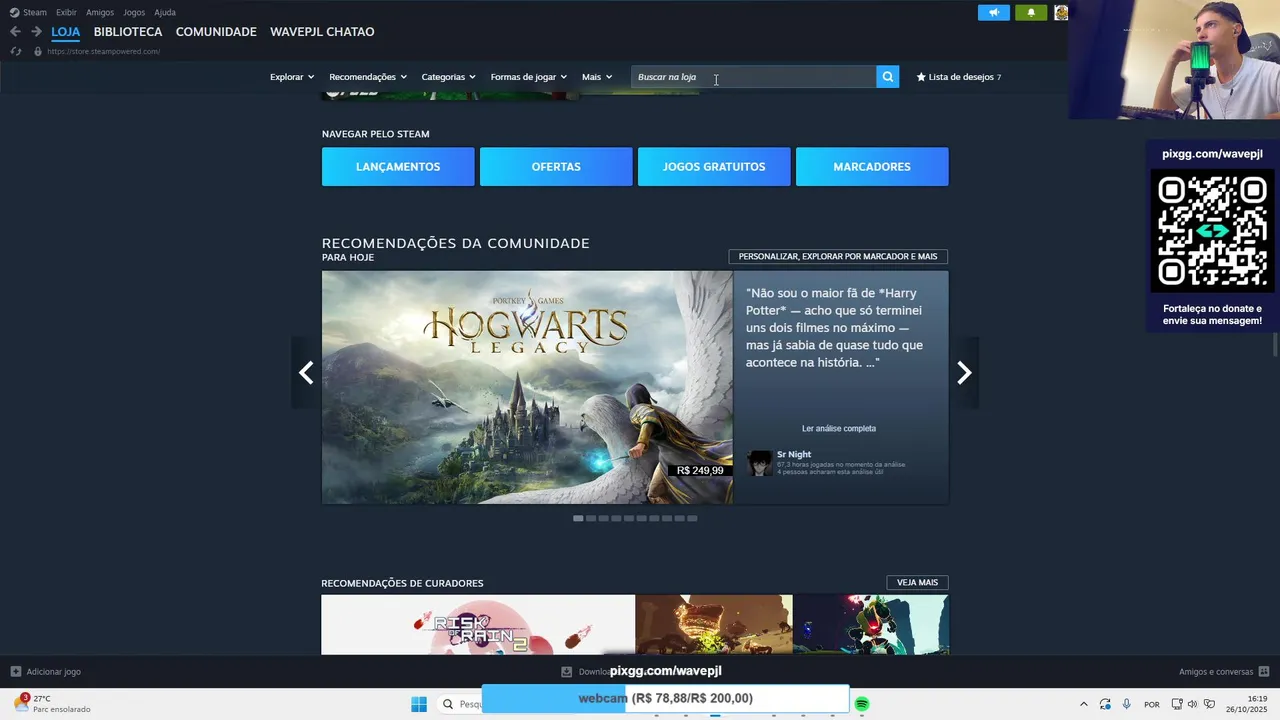
Task: Click the POR language indicator
Action: (x=1152, y=704)
